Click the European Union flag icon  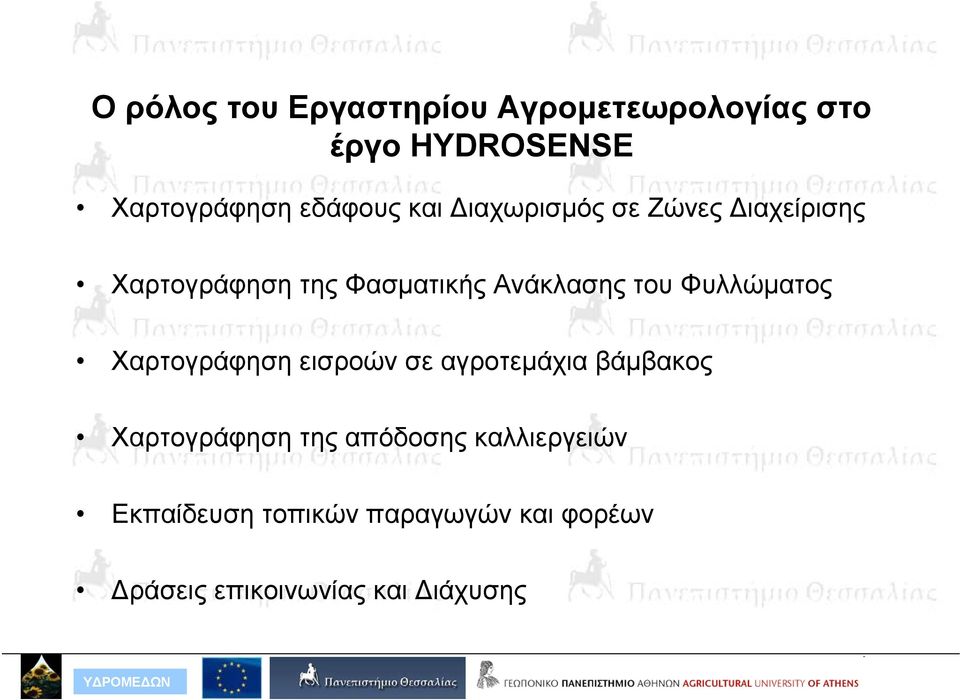click(x=232, y=678)
